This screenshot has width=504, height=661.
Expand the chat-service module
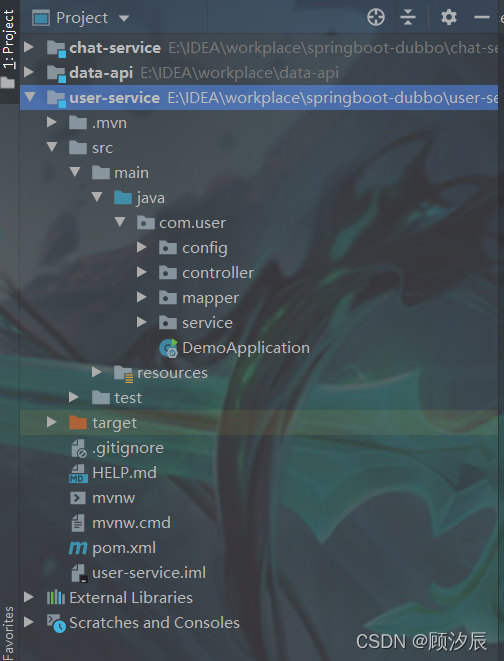click(29, 47)
